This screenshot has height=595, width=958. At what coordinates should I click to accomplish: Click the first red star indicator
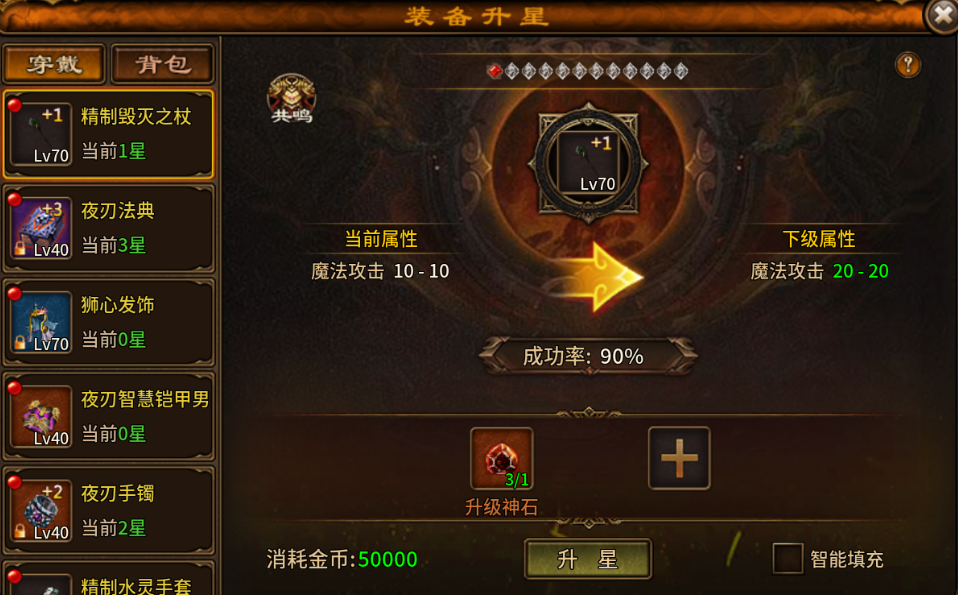pos(495,71)
